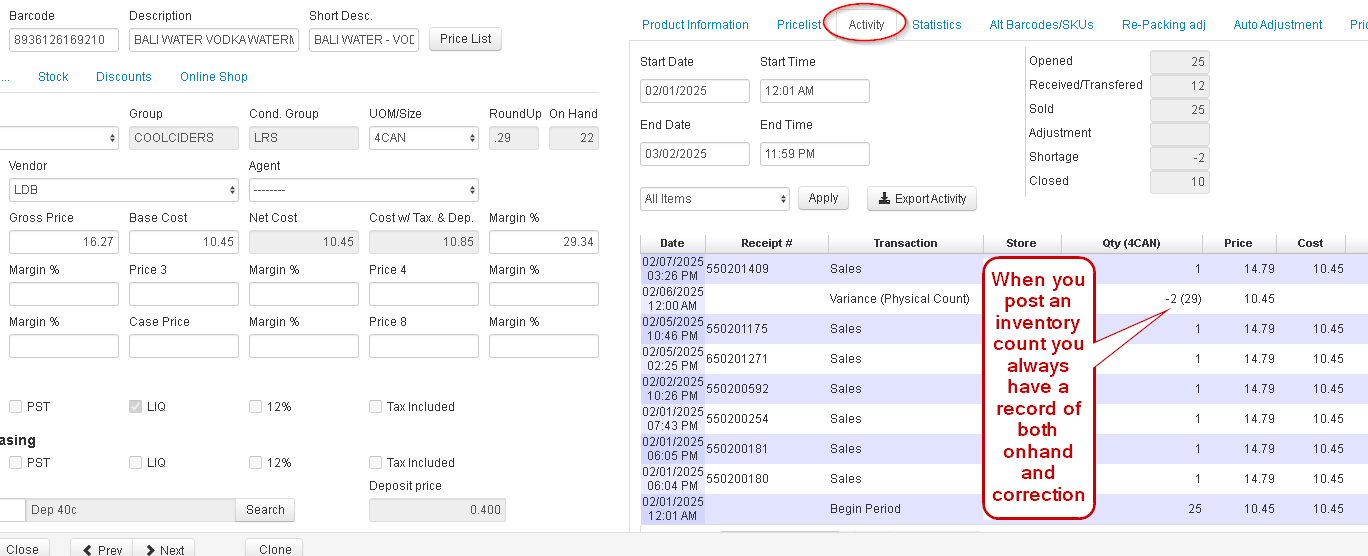Open the All Items filter dropdown
This screenshot has height=556, width=1368.
point(715,199)
